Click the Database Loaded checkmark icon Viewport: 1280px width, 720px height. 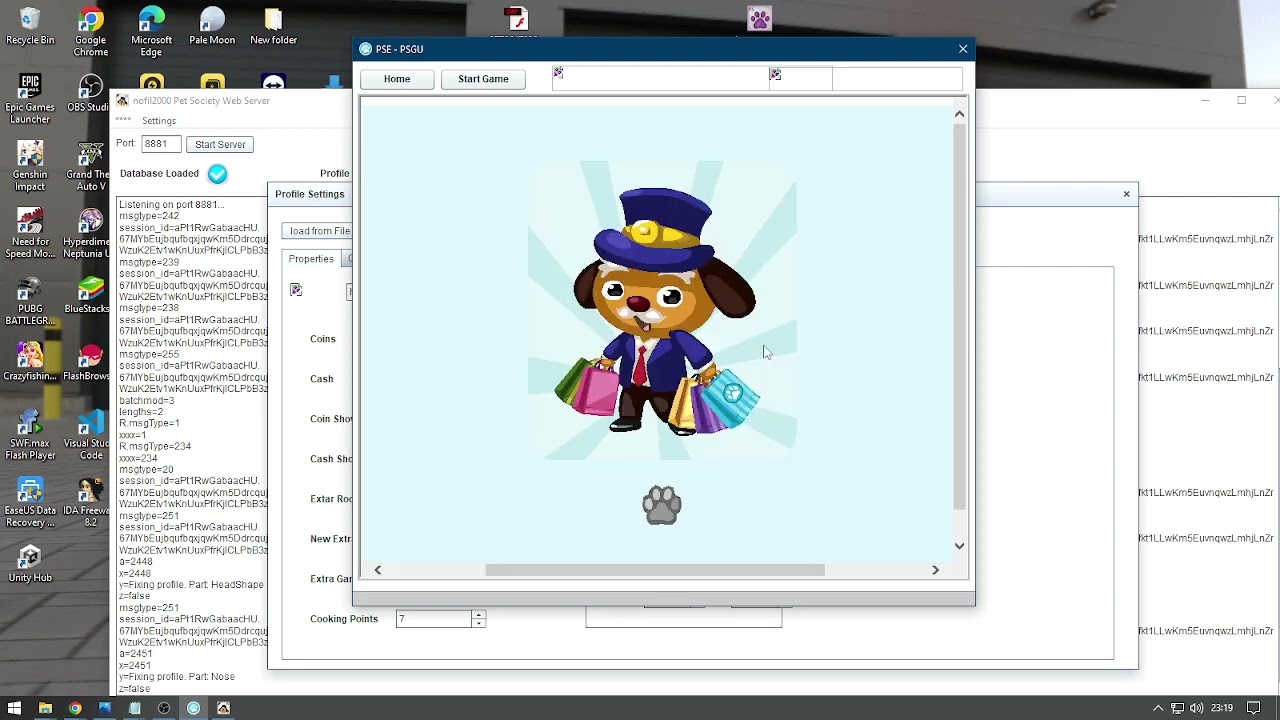217,174
